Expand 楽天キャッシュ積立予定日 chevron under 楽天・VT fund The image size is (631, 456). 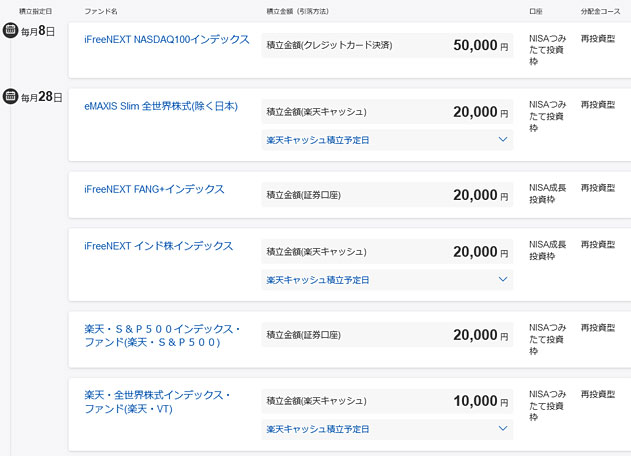(503, 428)
